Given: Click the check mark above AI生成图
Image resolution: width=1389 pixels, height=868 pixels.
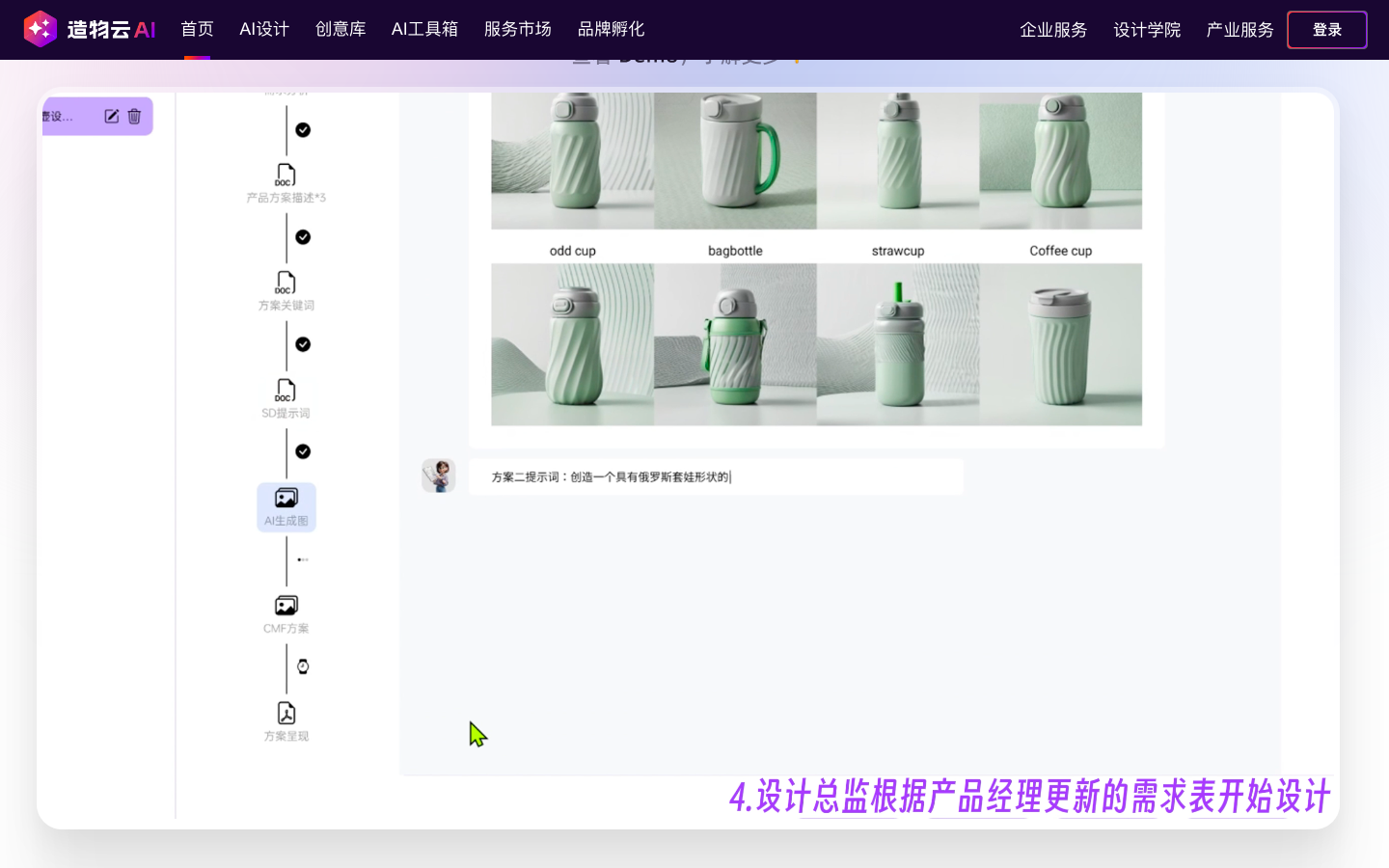Looking at the screenshot, I should click(x=303, y=451).
